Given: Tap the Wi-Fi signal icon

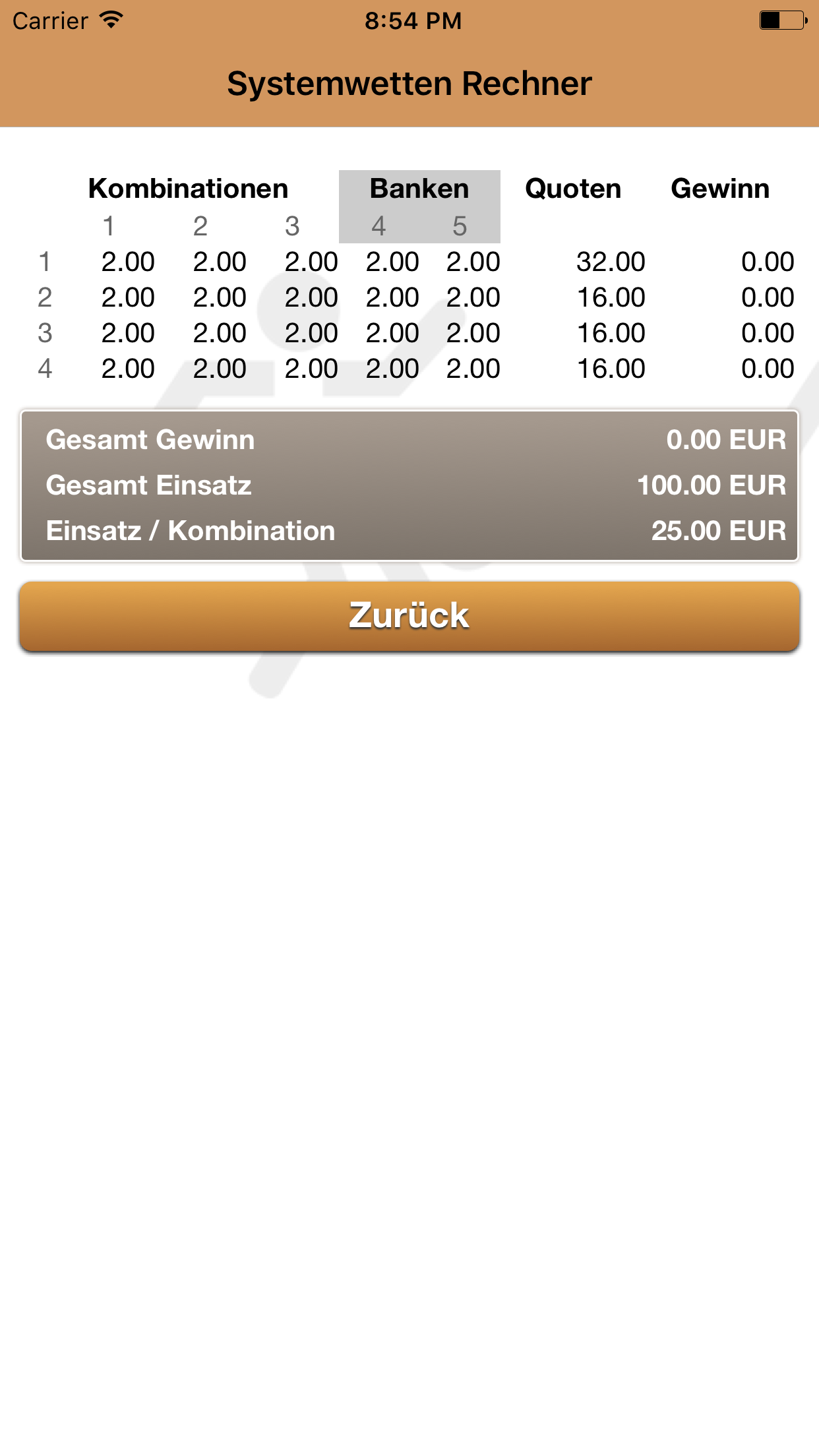Looking at the screenshot, I should pyautogui.click(x=111, y=20).
